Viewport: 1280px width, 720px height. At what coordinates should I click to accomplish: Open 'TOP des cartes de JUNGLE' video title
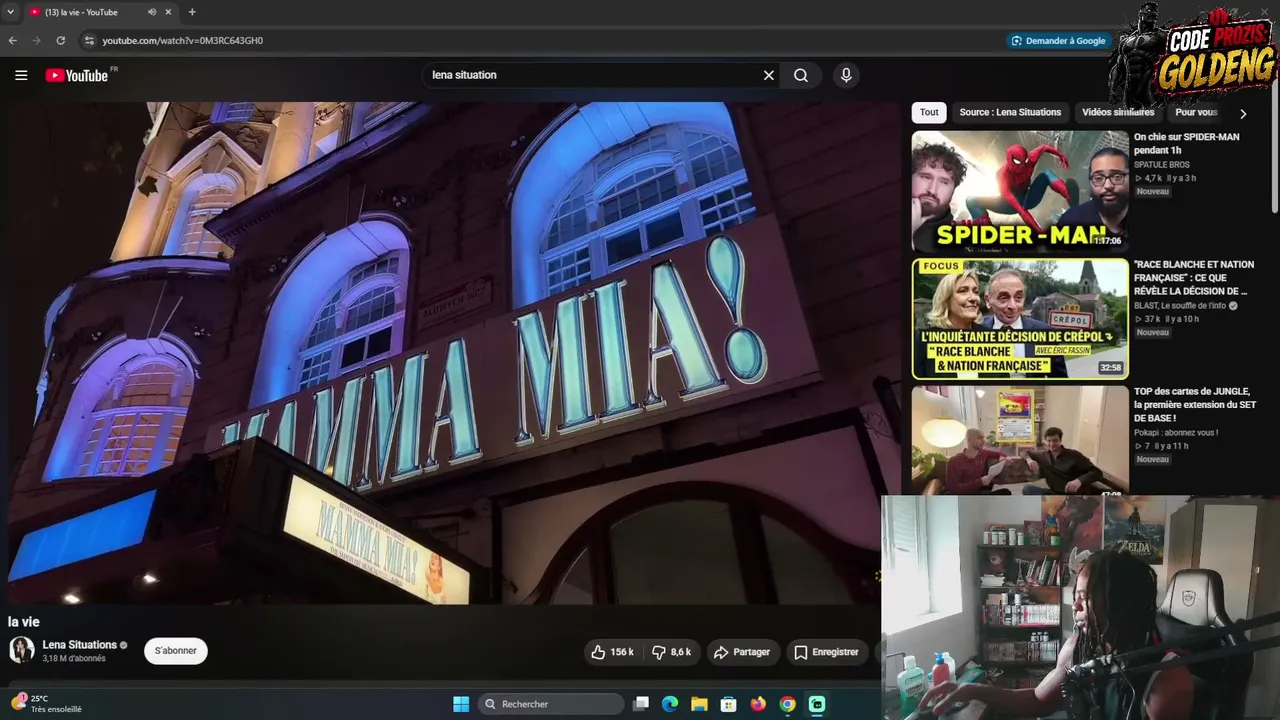coord(1193,405)
